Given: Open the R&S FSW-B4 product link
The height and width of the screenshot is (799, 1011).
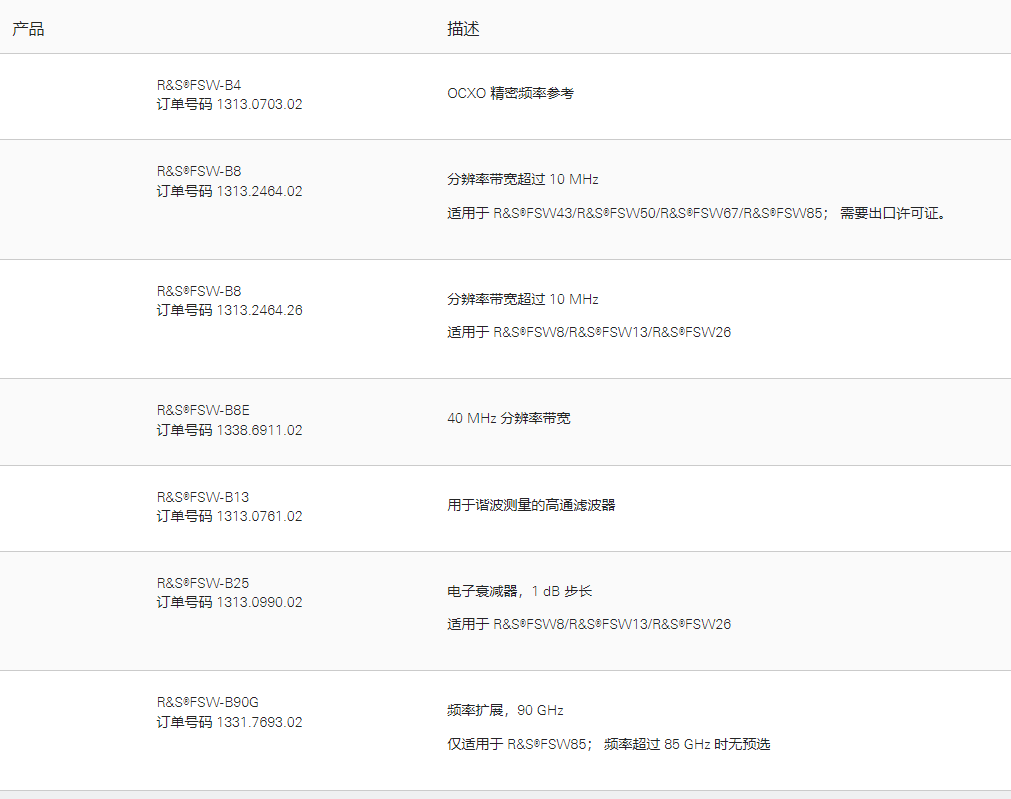Looking at the screenshot, I should click(x=199, y=85).
